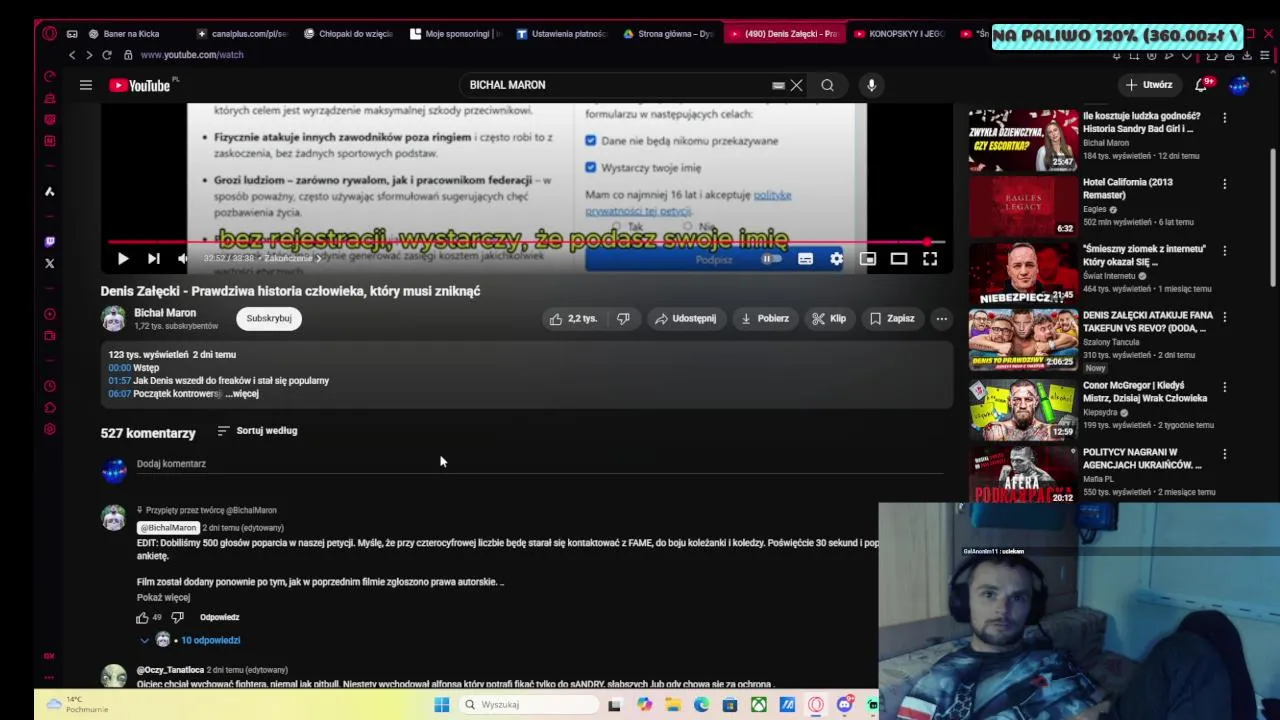Open Windows Start menu
This screenshot has width=1280, height=720.
click(441, 704)
